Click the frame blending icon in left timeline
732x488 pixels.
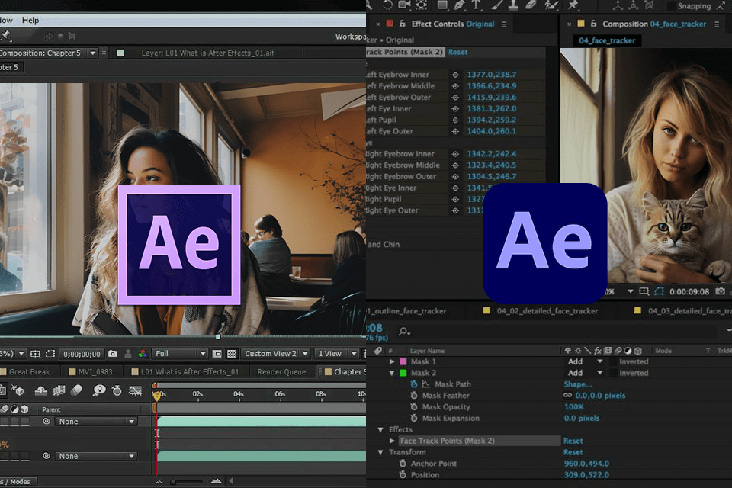click(x=59, y=390)
